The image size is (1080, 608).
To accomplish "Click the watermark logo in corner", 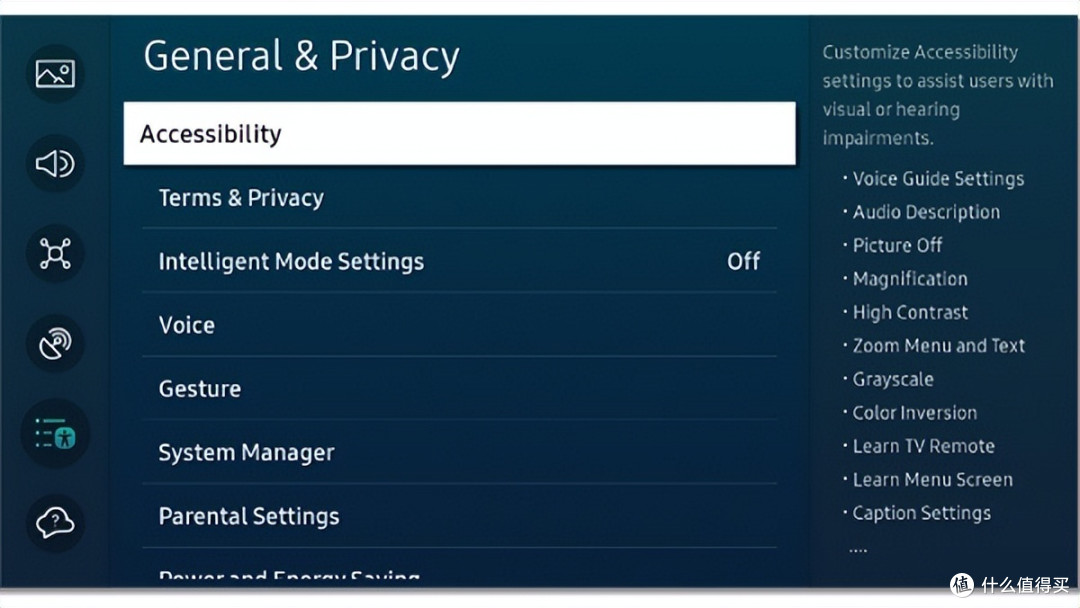I will [x=1010, y=585].
